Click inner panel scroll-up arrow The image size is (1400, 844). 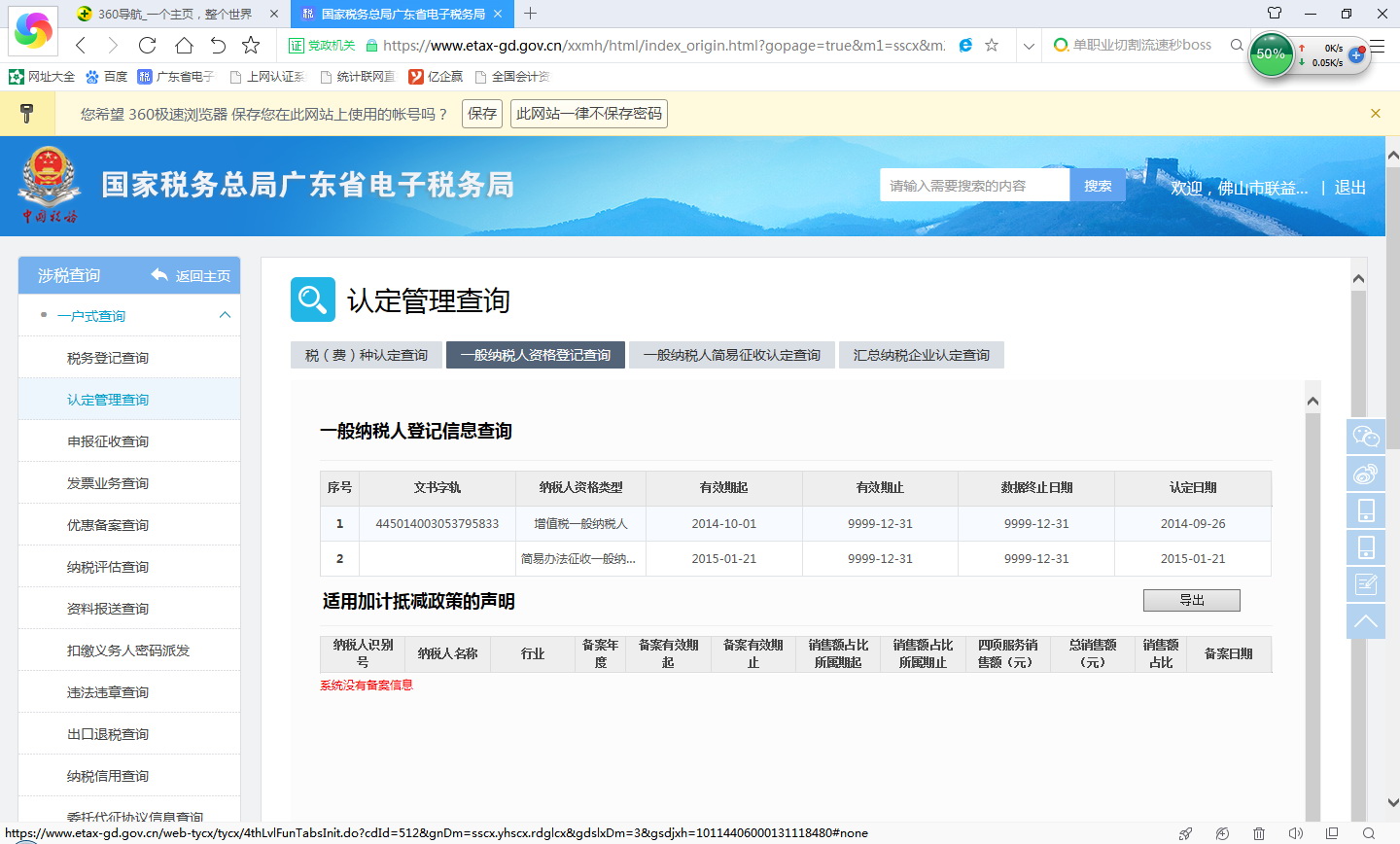(x=1312, y=401)
